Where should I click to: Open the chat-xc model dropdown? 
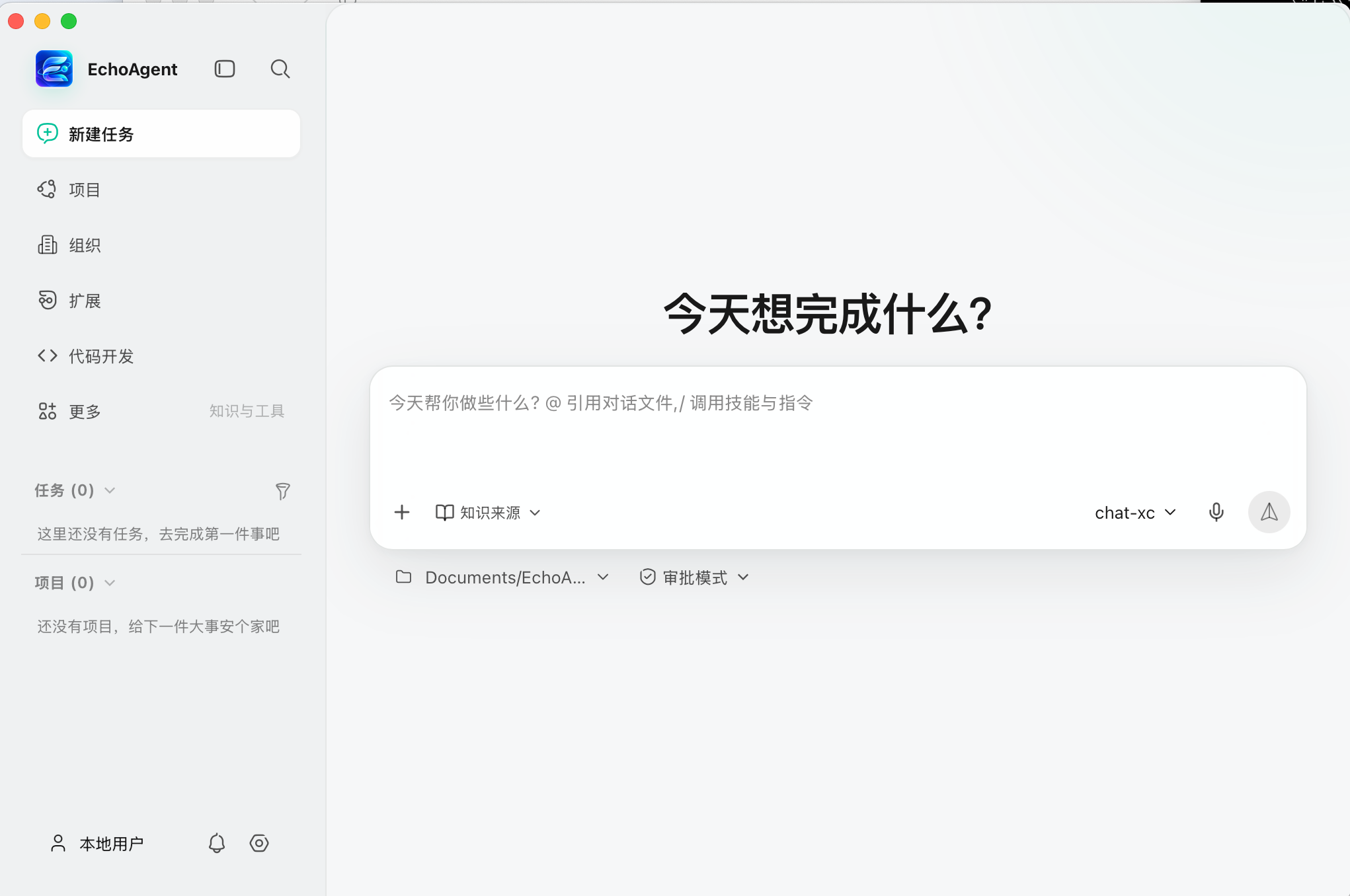pyautogui.click(x=1136, y=513)
